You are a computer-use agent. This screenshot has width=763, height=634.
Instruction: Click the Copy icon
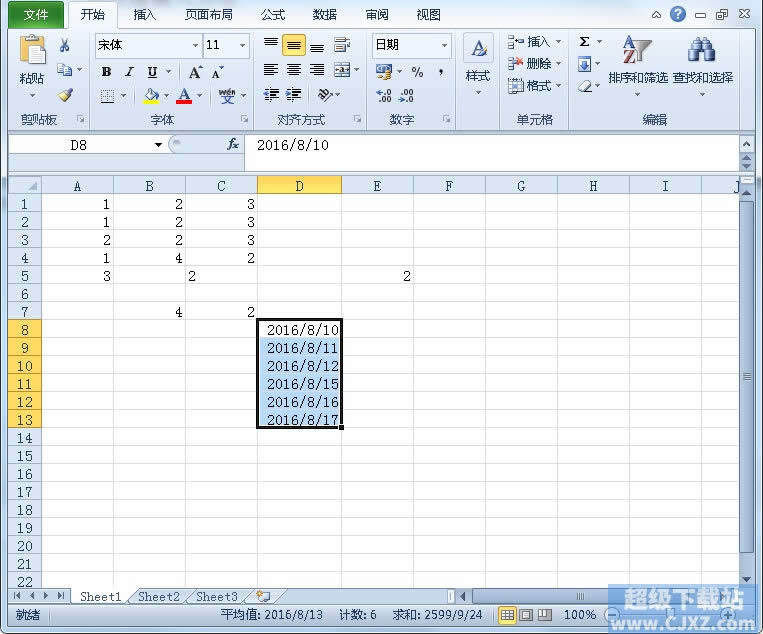click(64, 70)
